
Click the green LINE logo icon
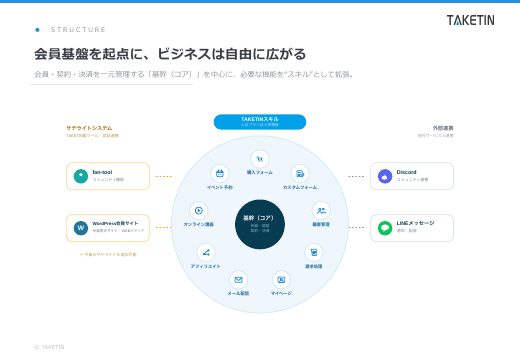click(x=385, y=228)
